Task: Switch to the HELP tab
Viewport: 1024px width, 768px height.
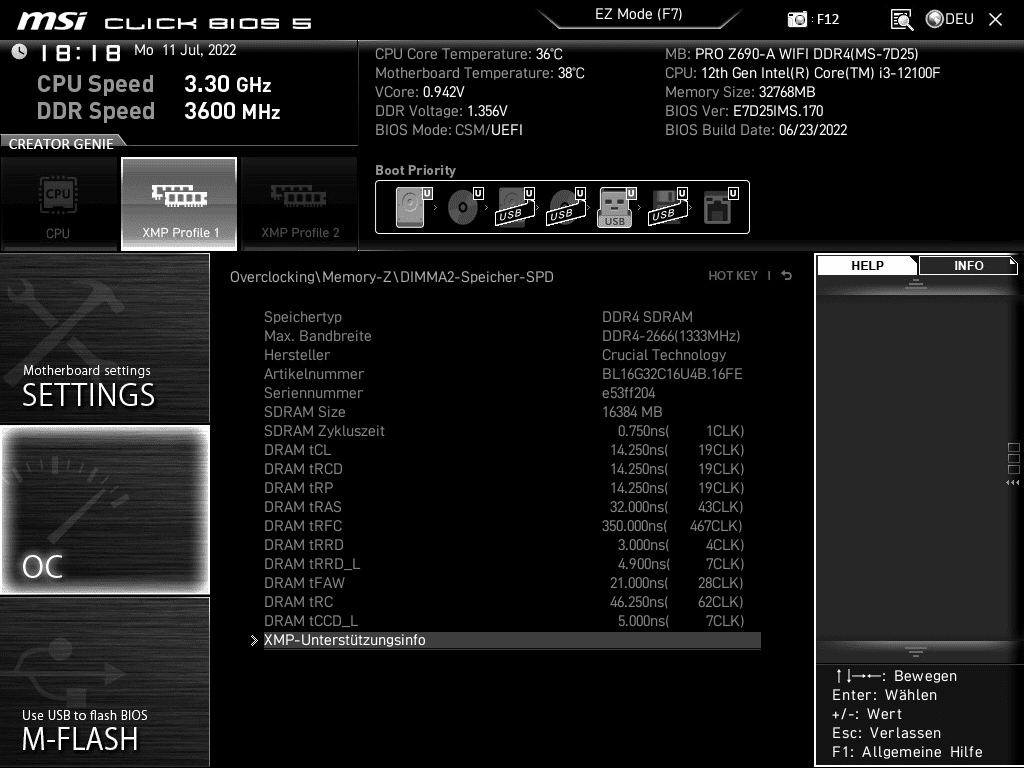Action: click(867, 266)
